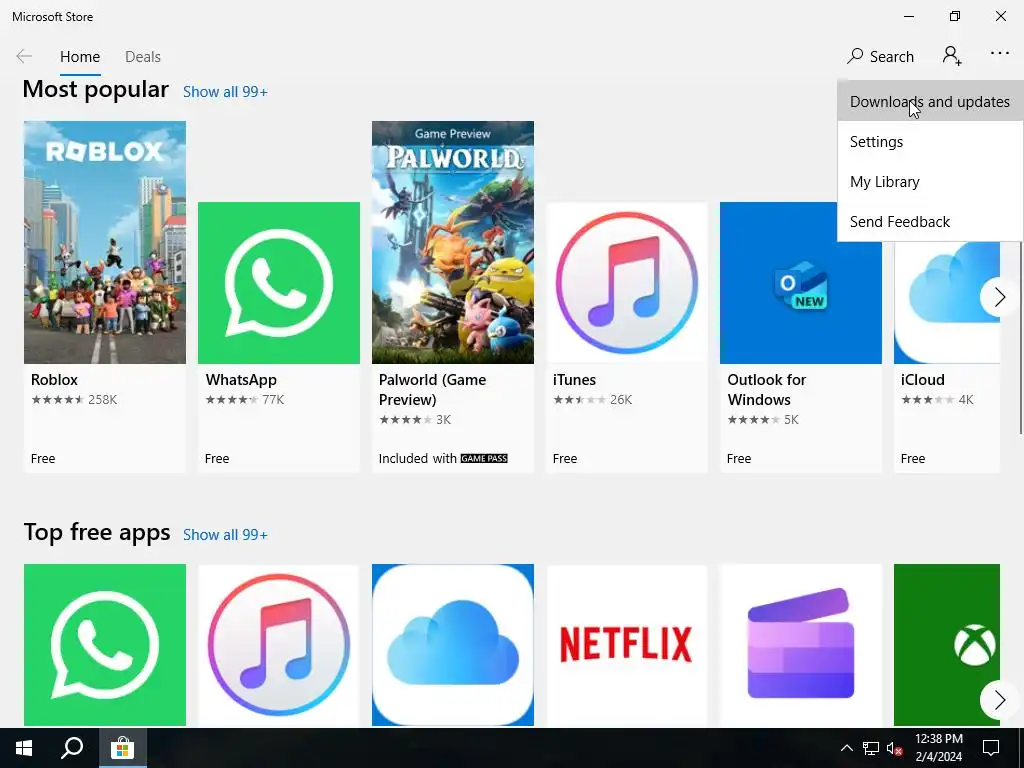
Task: Click the iTunes title text
Action: 574,380
